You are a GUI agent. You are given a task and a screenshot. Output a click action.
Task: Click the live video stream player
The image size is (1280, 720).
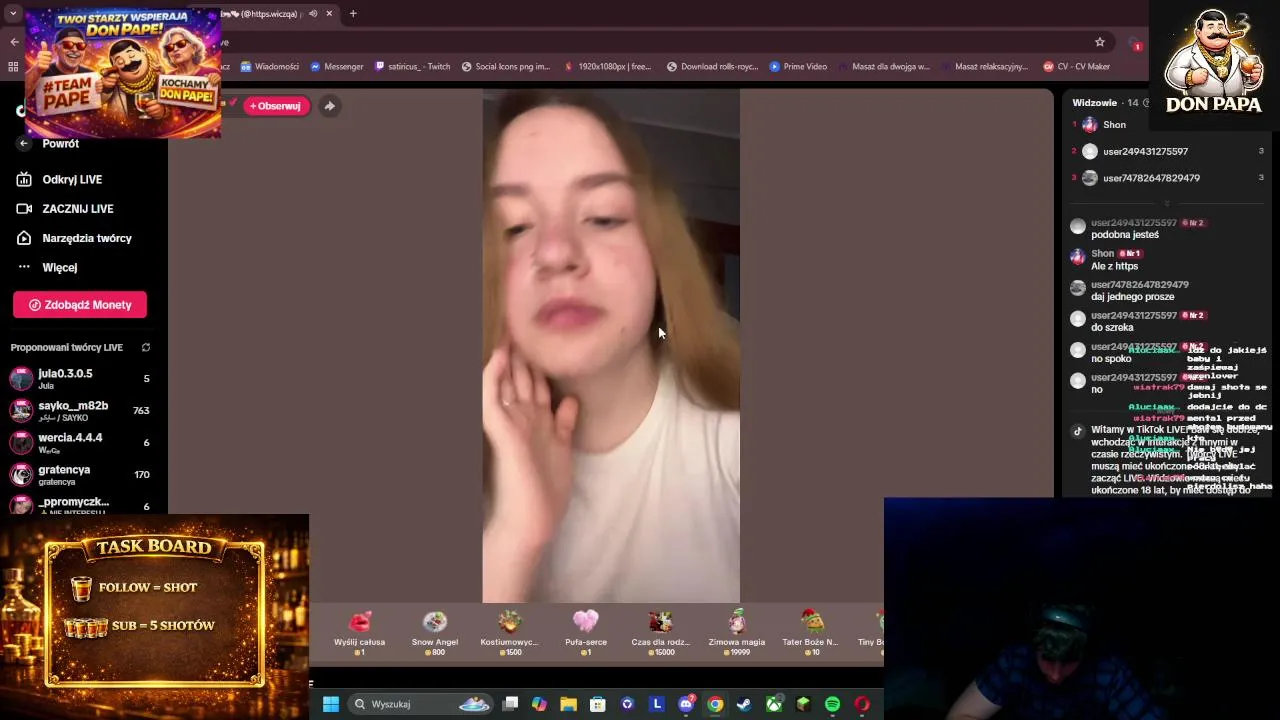point(611,346)
